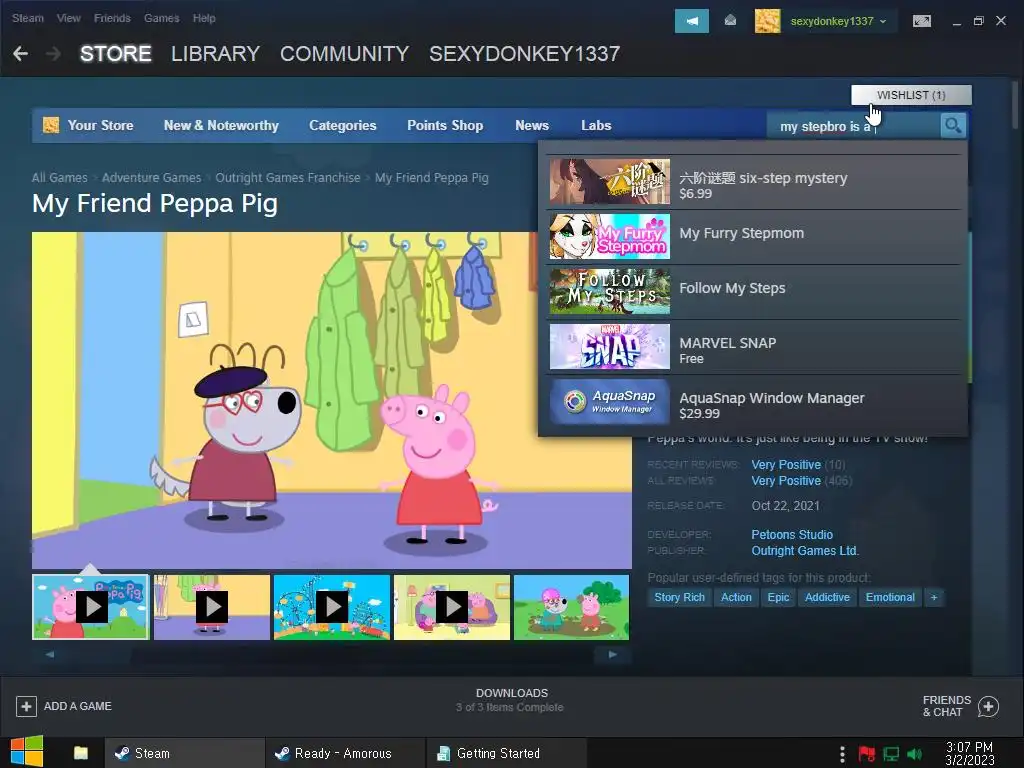Click the Your Store avatar icon

51,125
